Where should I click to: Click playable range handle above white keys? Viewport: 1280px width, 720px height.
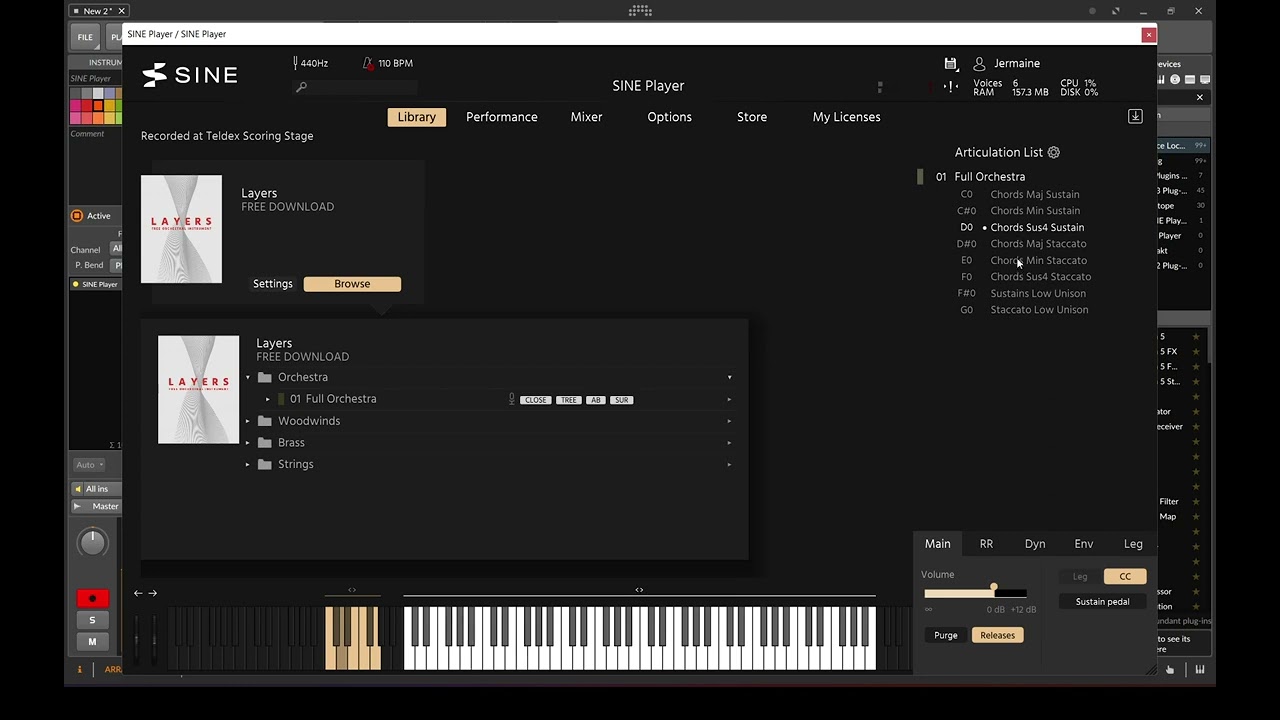tap(639, 590)
